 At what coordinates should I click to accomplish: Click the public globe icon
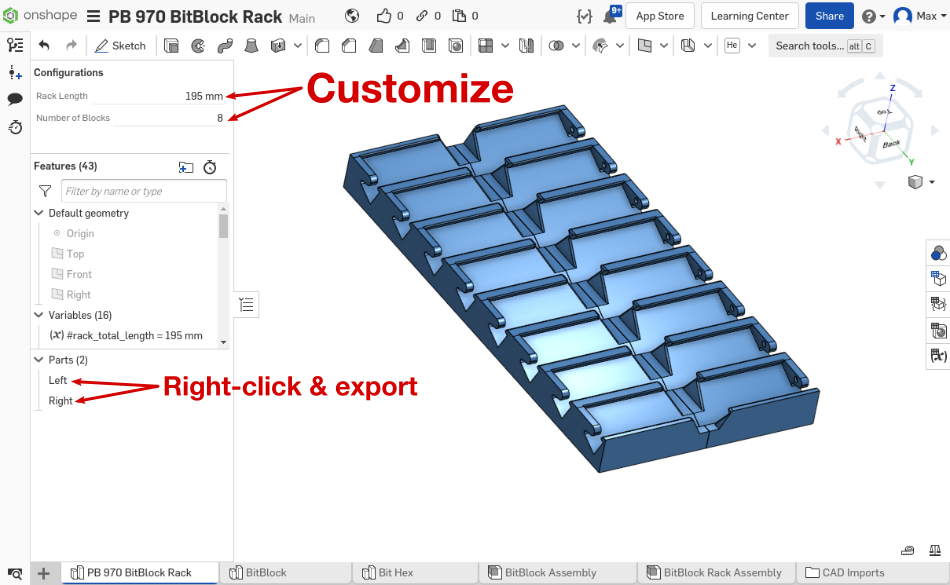(x=352, y=16)
